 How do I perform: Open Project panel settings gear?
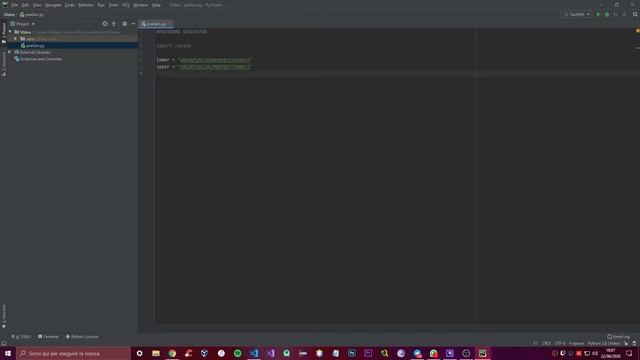pos(124,24)
